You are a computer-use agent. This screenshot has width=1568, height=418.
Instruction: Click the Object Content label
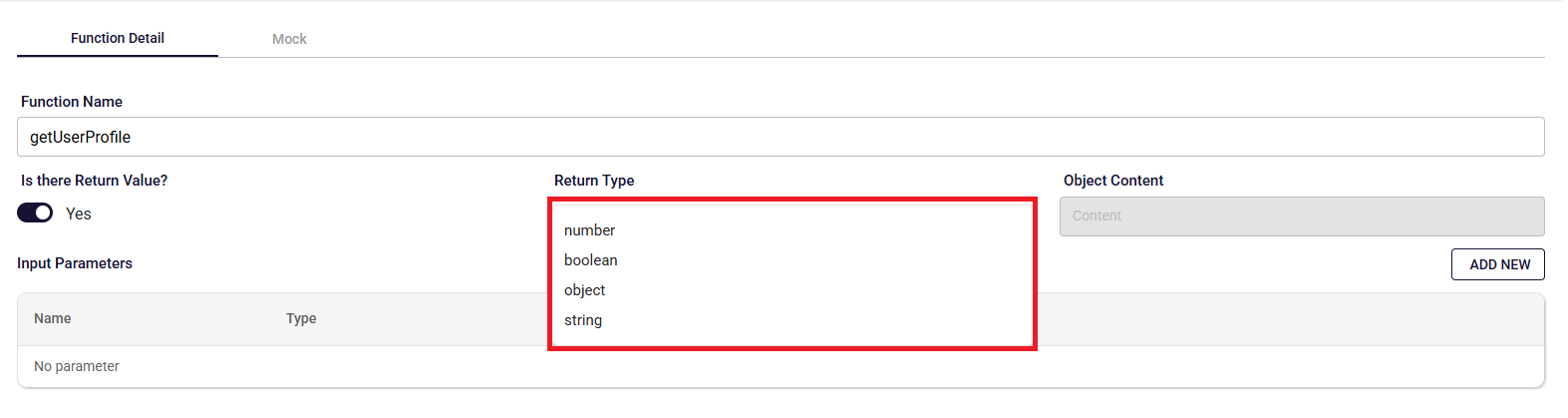pos(1113,181)
